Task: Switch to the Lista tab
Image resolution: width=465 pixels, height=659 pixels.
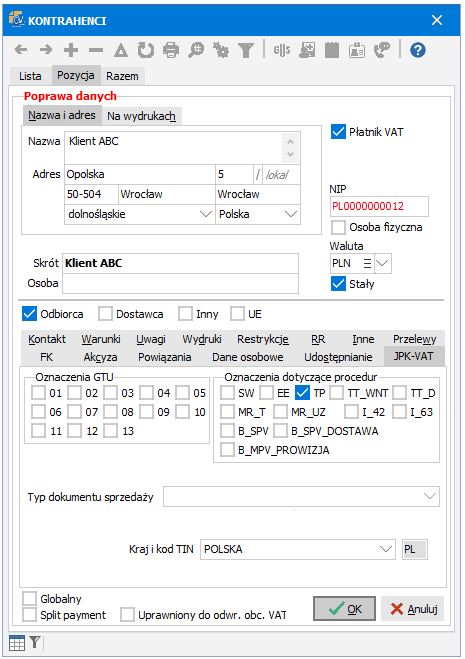Action: point(30,76)
